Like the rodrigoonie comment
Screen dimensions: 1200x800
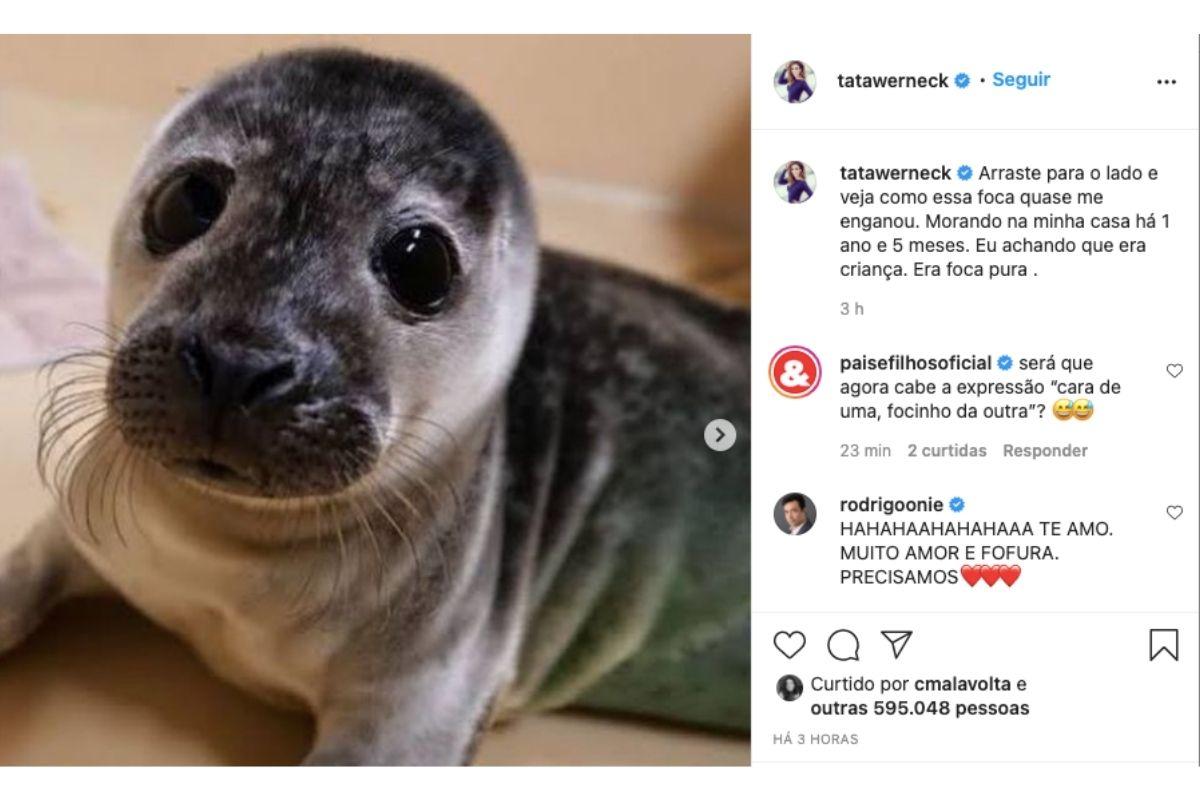[x=1174, y=512]
